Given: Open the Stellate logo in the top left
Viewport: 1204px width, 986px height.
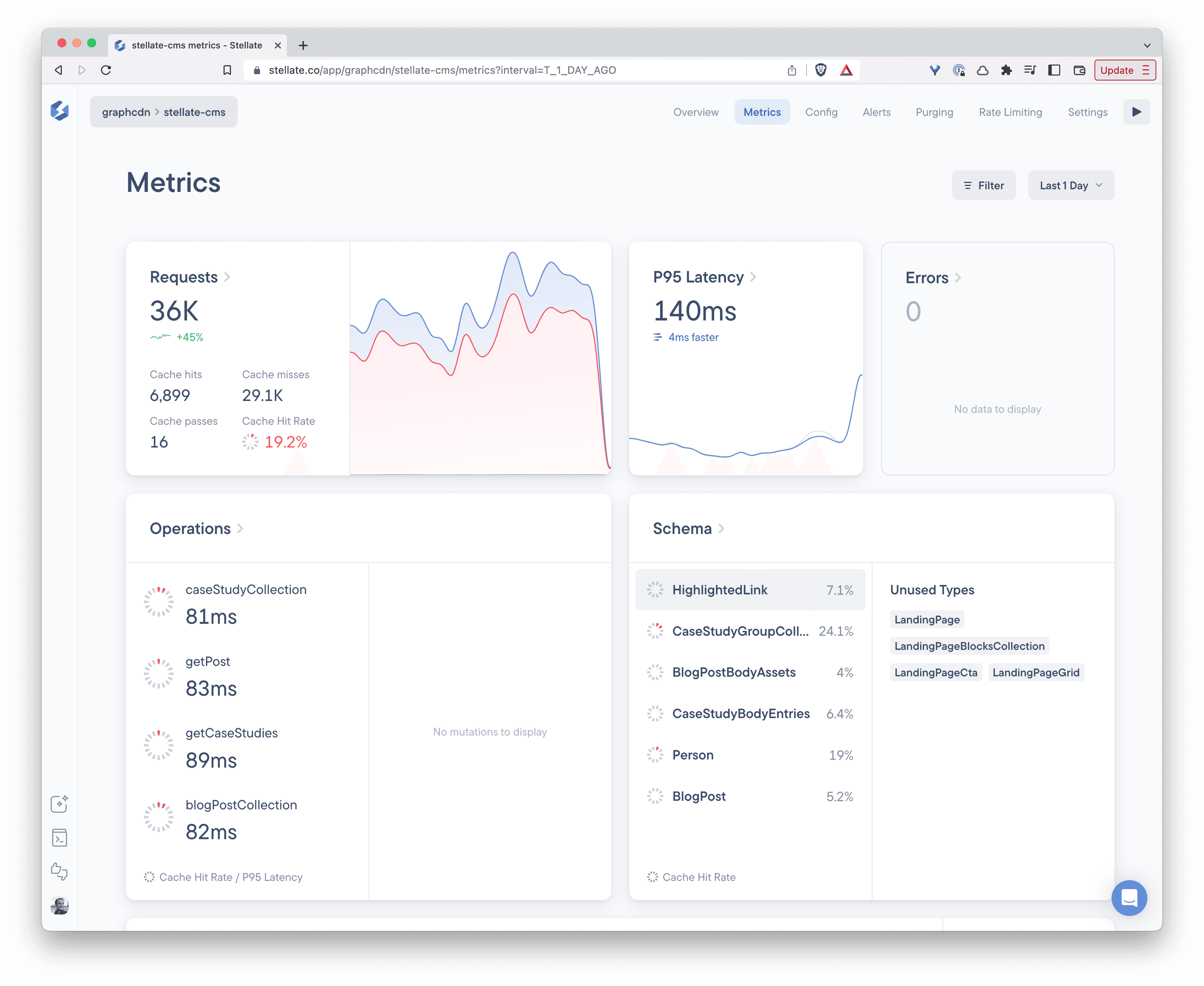Looking at the screenshot, I should pos(60,111).
